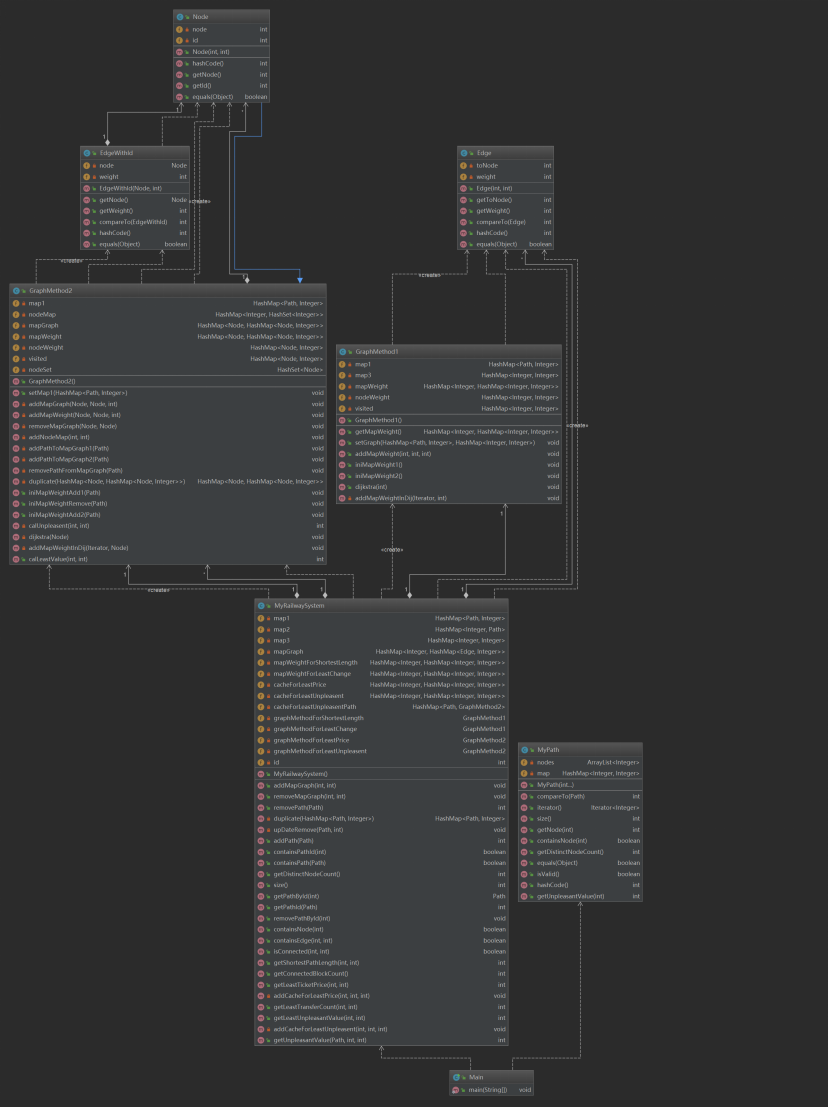829x1107 pixels.
Task: Select graphMethodForLeastPrice field
Action: [x=381, y=740]
